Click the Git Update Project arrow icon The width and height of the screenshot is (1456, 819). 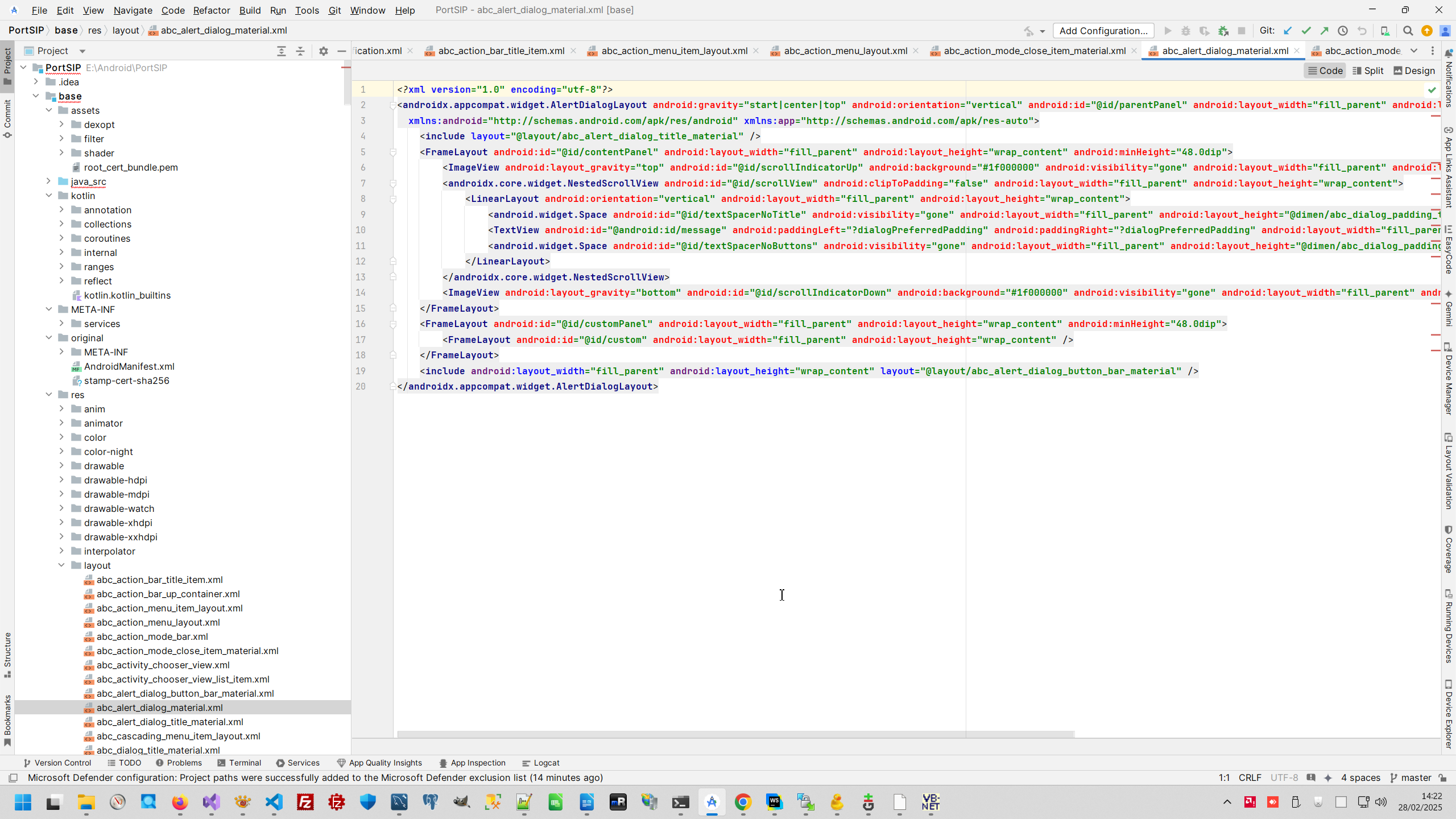pos(1288,31)
